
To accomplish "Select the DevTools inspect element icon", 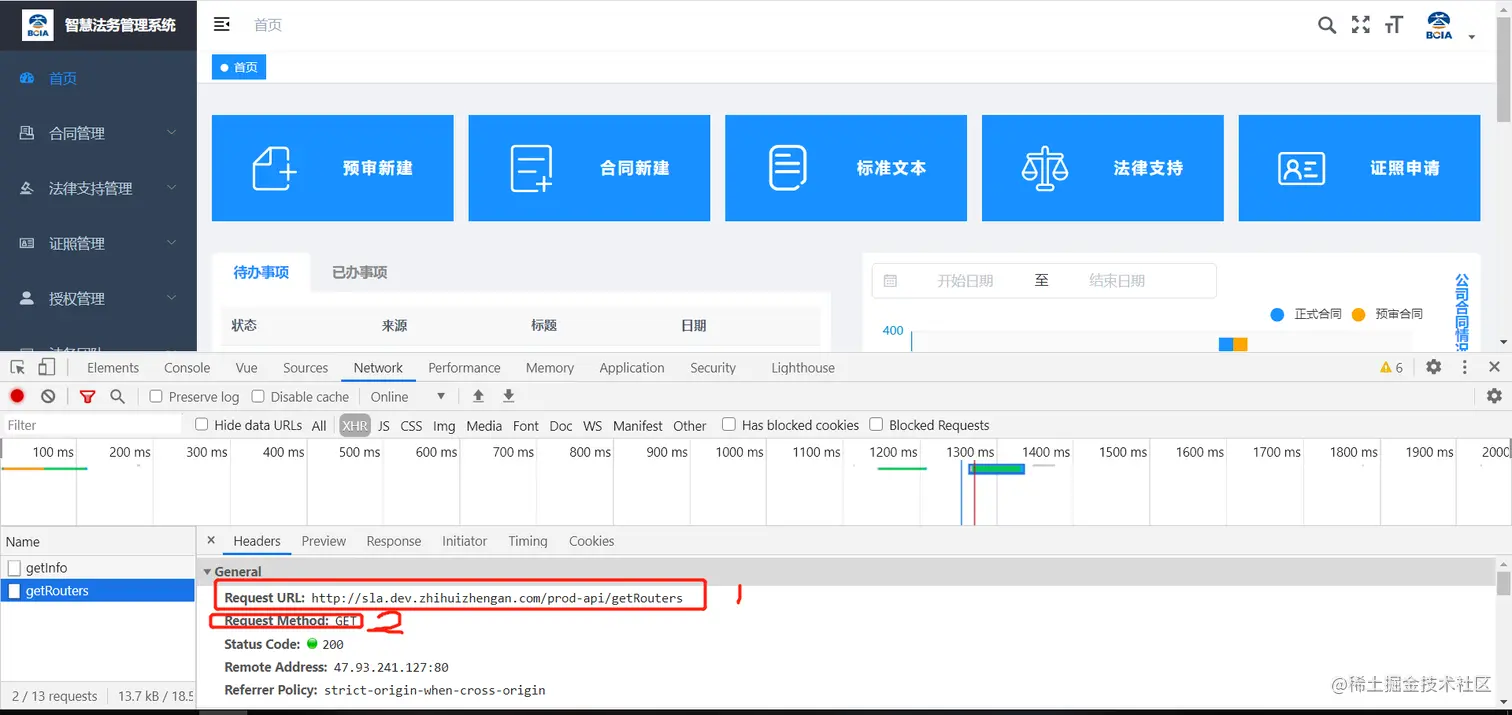I will [x=17, y=367].
